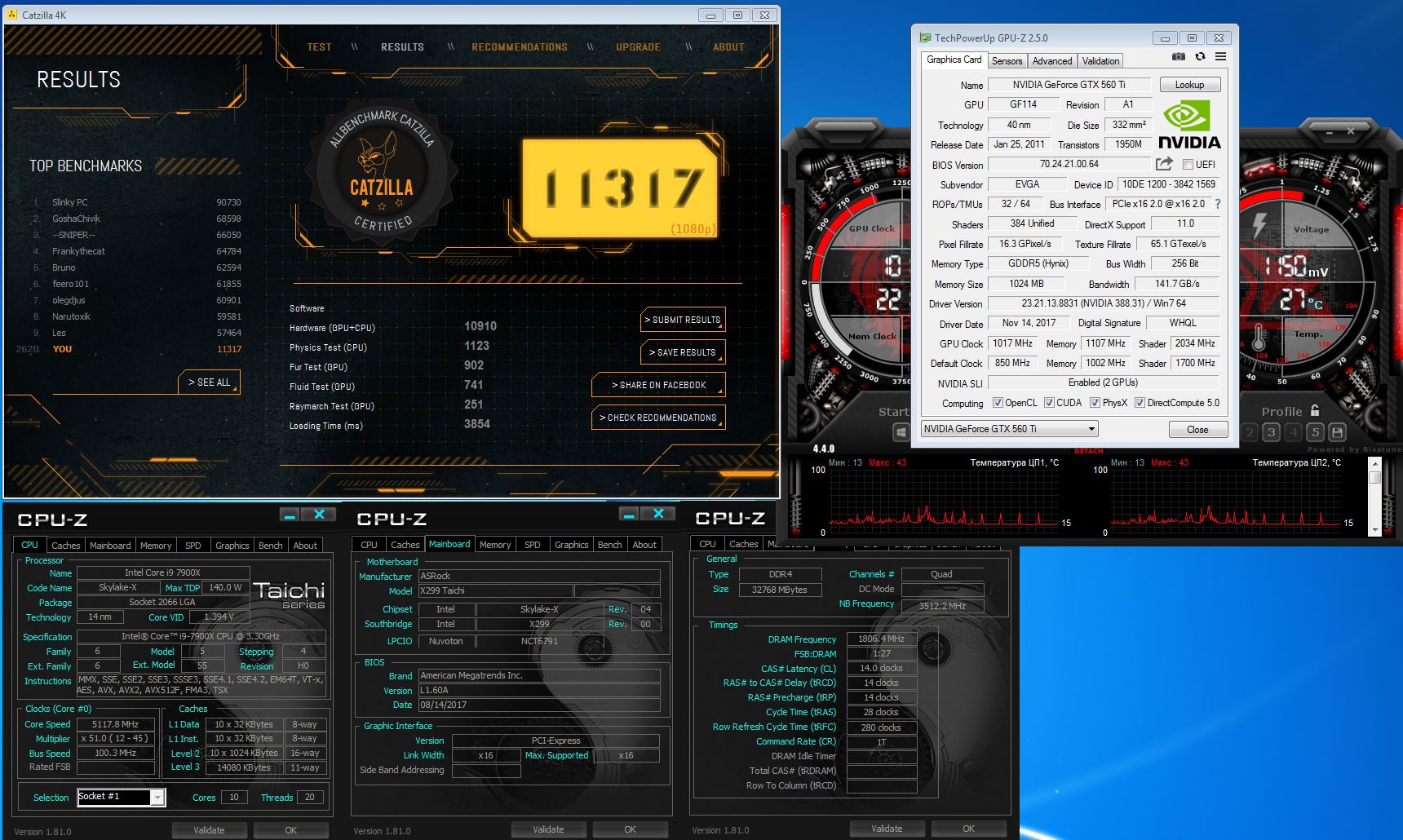Select Afterburner profile slot 2
1403x840 pixels.
click(x=1250, y=432)
